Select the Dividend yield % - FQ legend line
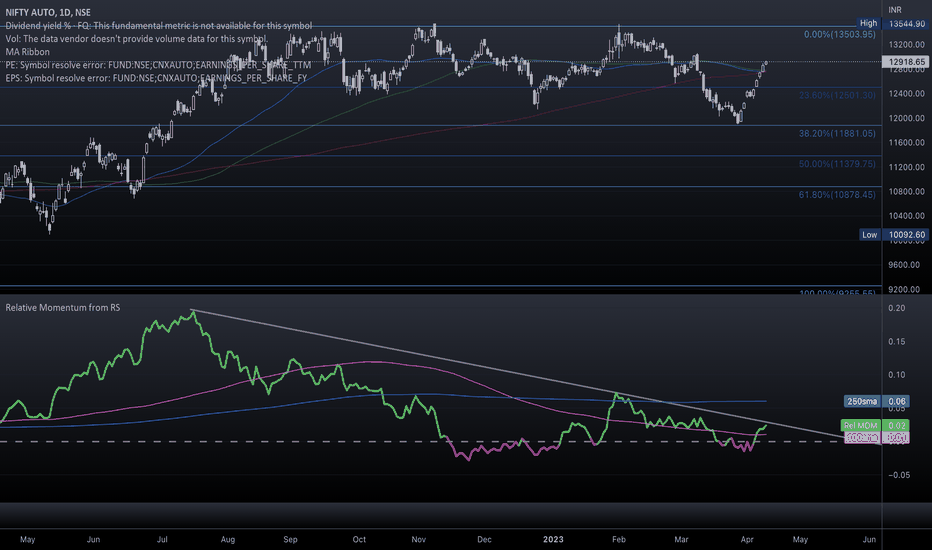 (x=159, y=26)
